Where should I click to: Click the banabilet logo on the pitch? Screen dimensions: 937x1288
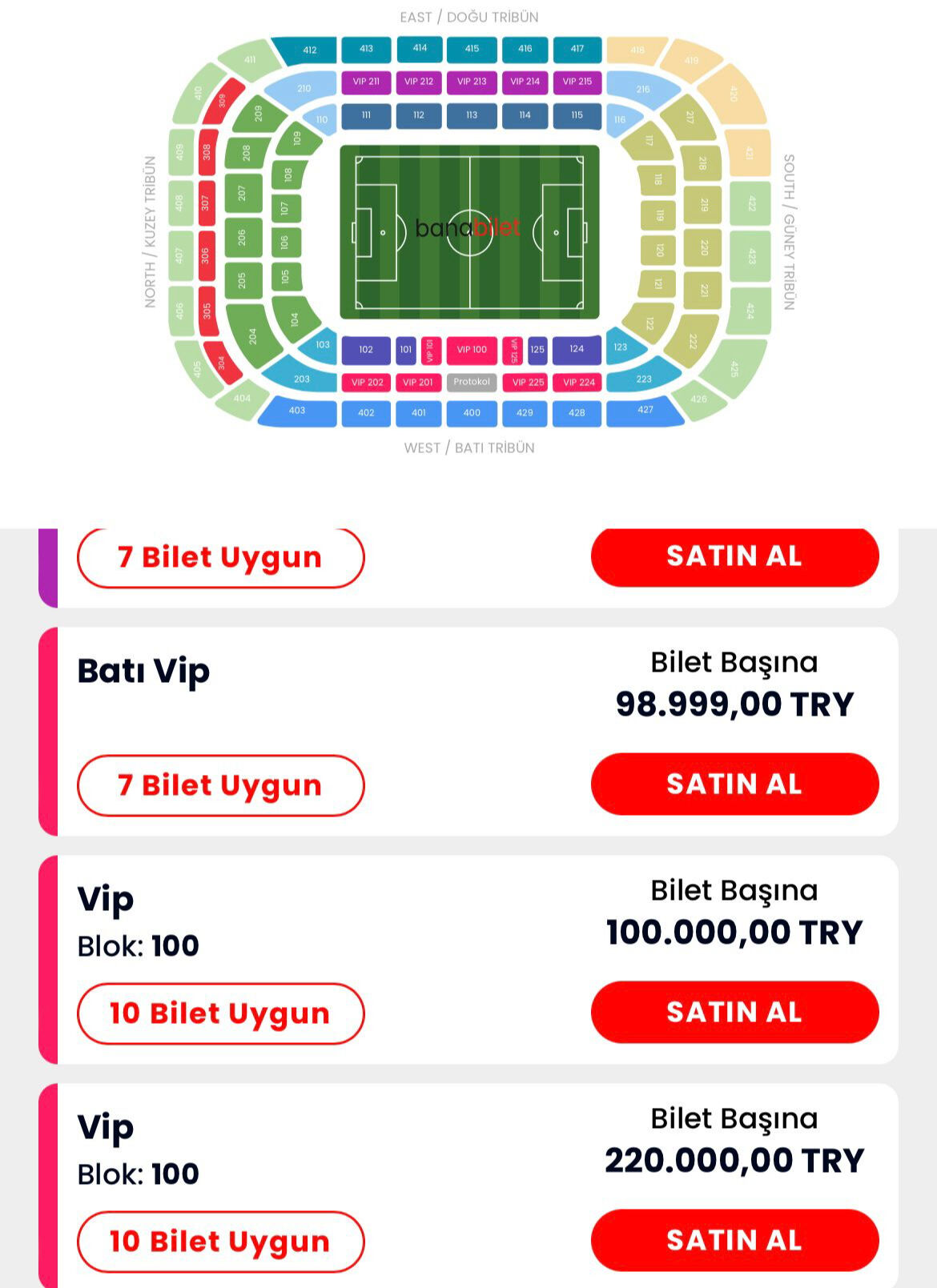tap(471, 227)
